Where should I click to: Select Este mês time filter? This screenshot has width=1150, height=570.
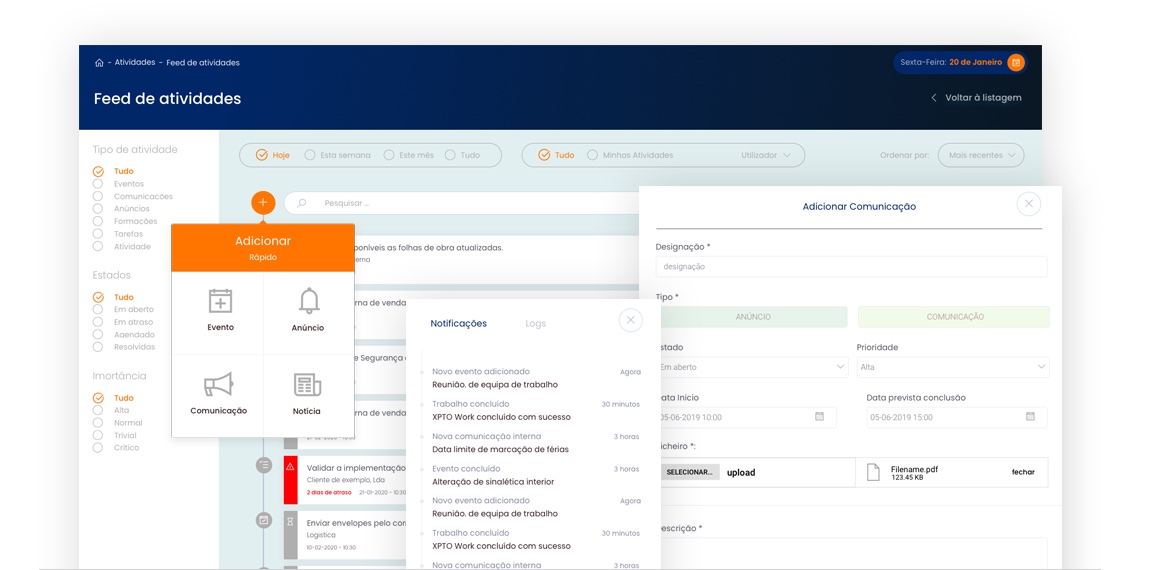409,155
